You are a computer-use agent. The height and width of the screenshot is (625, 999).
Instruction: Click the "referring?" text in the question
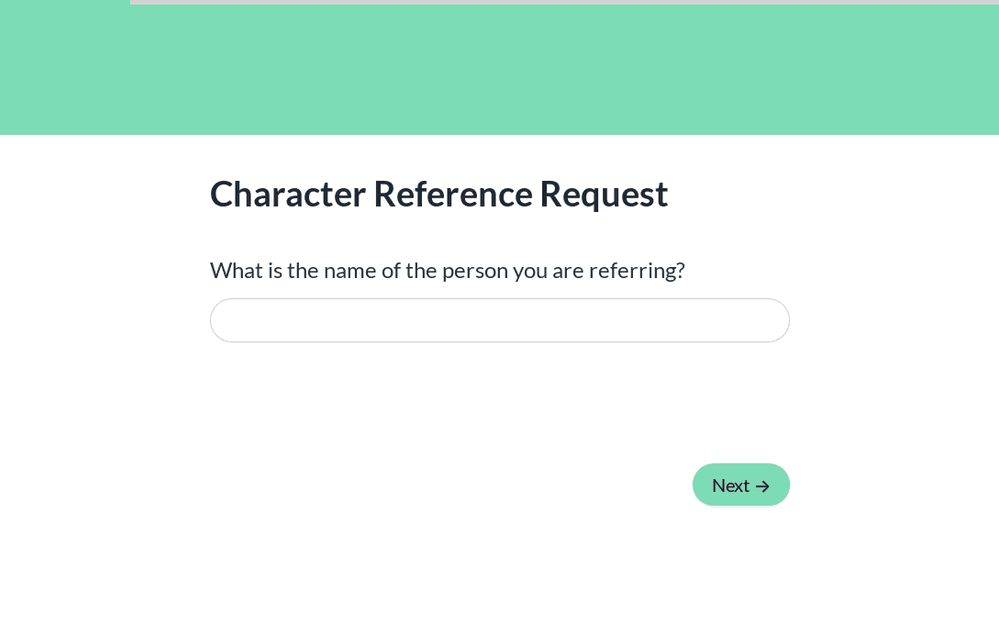pos(636,270)
